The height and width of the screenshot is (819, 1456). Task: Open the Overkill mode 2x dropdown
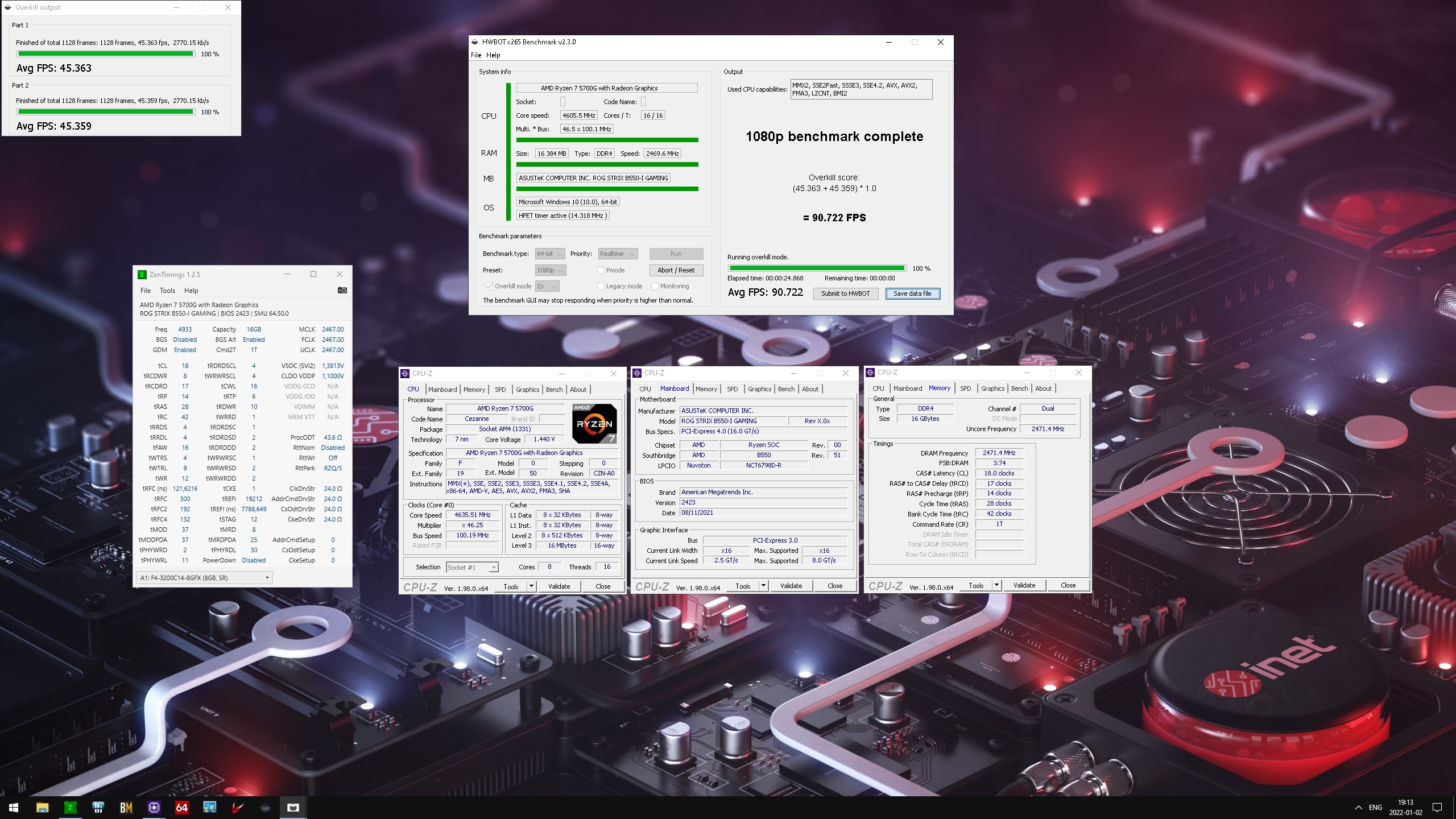point(547,286)
